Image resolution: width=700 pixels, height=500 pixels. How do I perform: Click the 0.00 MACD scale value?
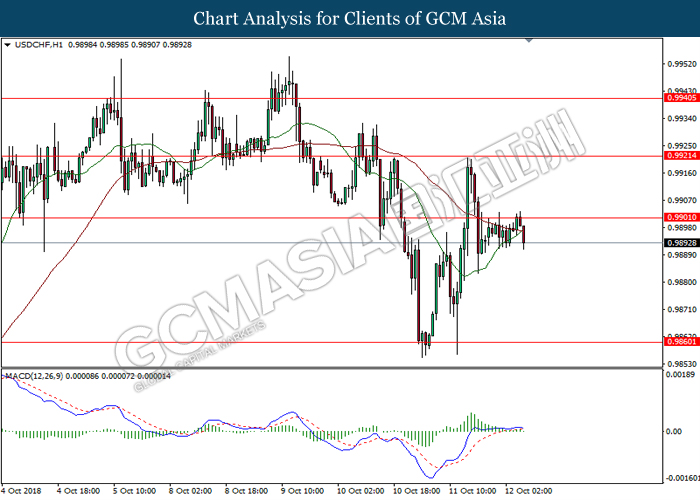[674, 431]
